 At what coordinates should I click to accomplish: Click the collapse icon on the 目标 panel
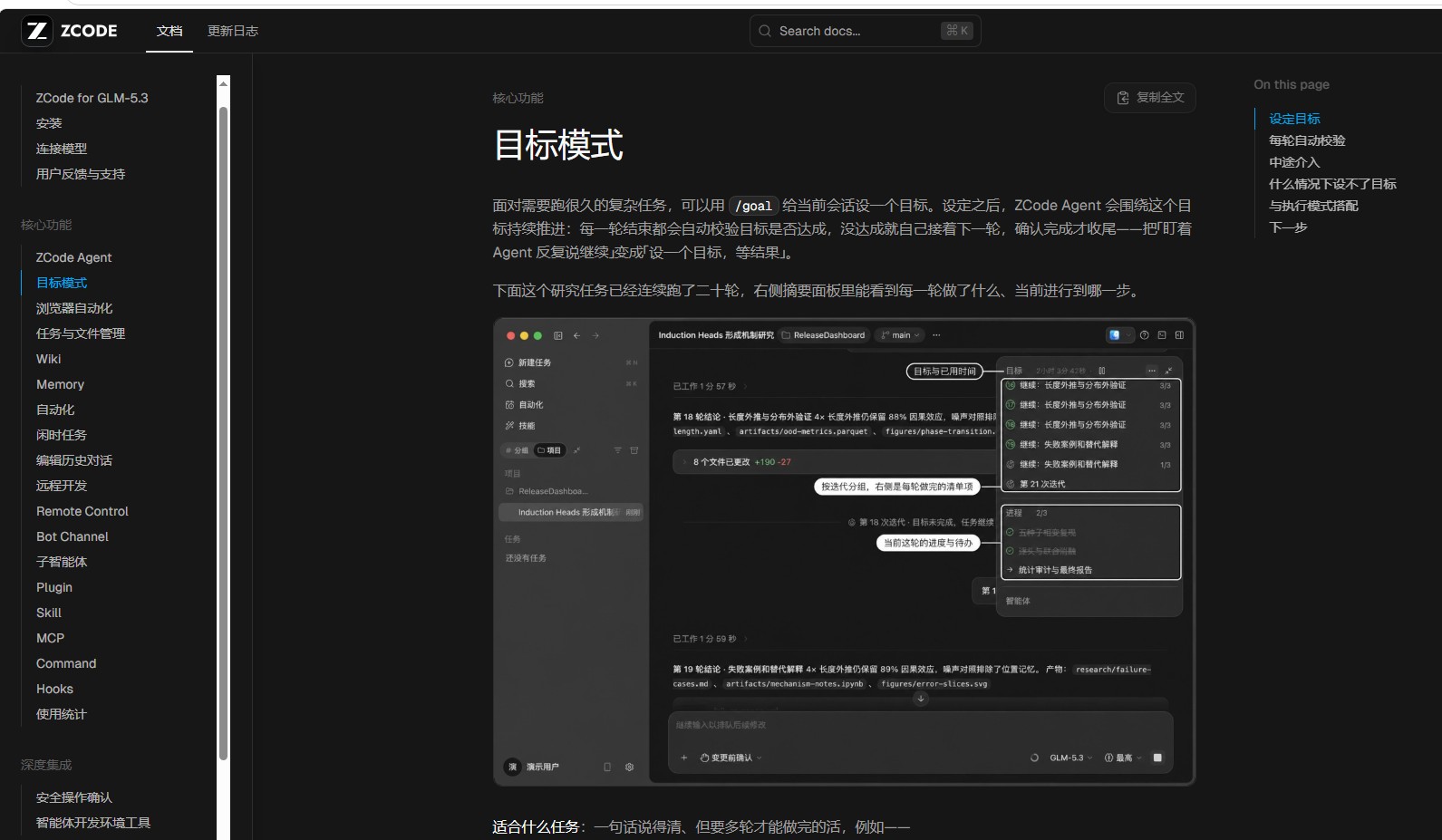(1168, 371)
